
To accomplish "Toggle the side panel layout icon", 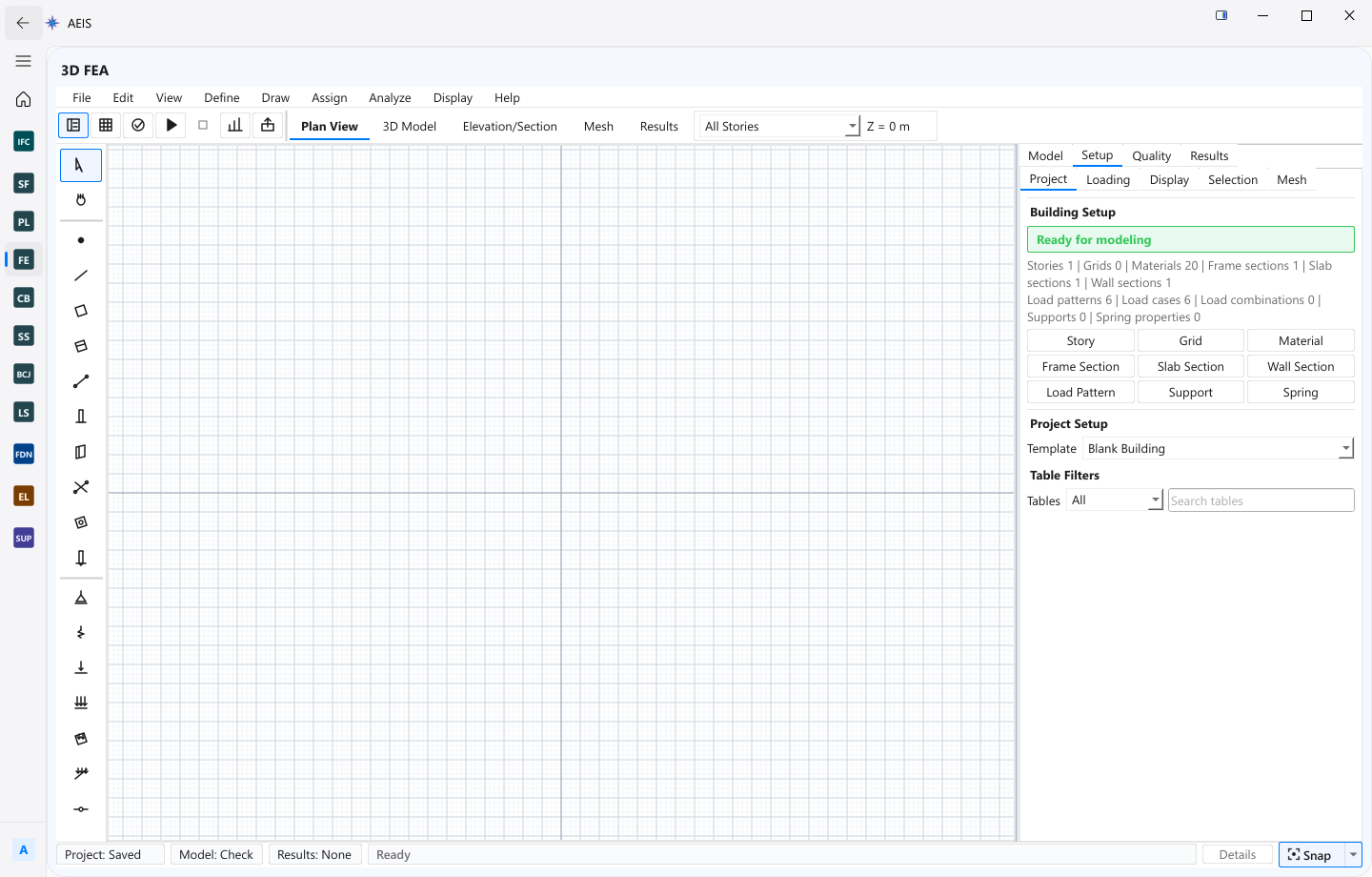I will click(73, 125).
